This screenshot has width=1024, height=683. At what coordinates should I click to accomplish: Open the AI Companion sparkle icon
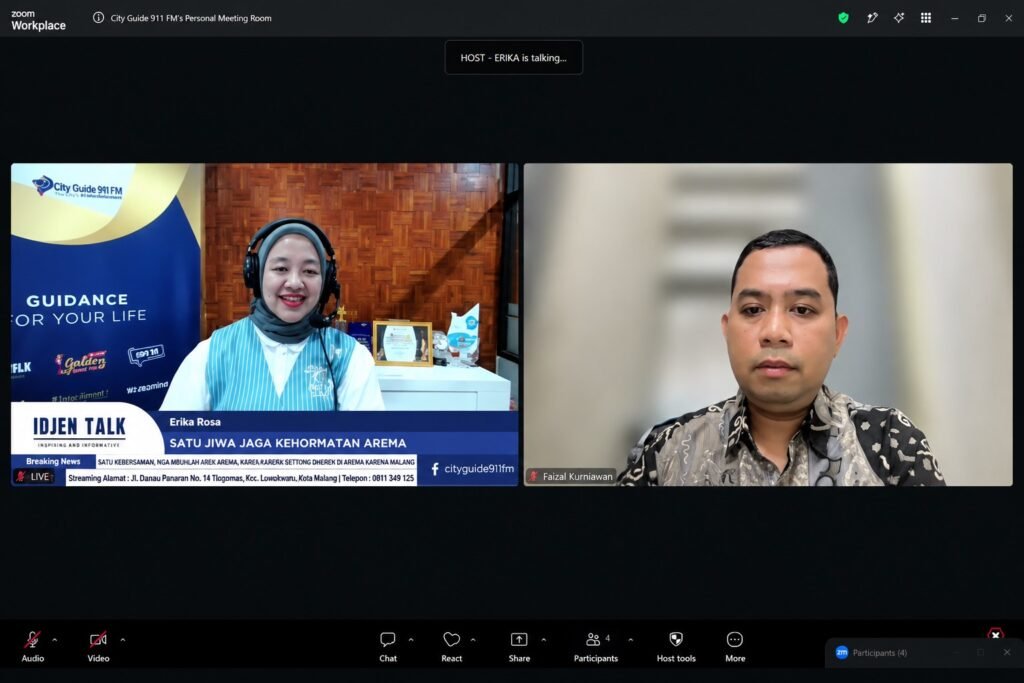click(899, 18)
